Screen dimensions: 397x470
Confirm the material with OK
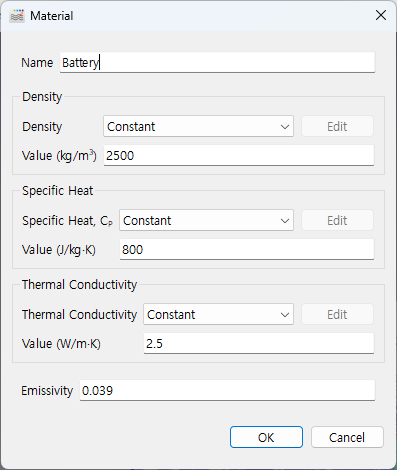266,437
